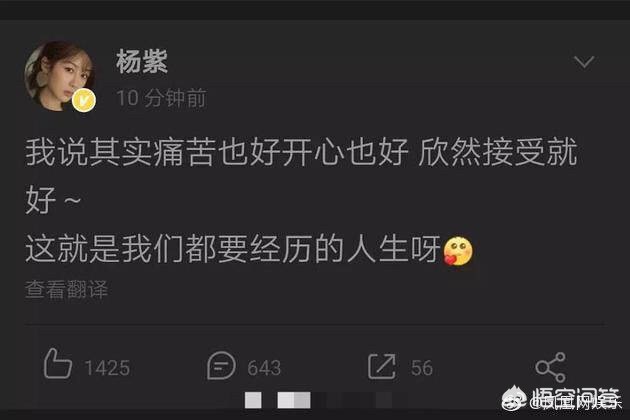Screen dimensions: 630x420
Task: Click the 悟空问答 watermark text
Action: pyautogui.click(x=575, y=397)
